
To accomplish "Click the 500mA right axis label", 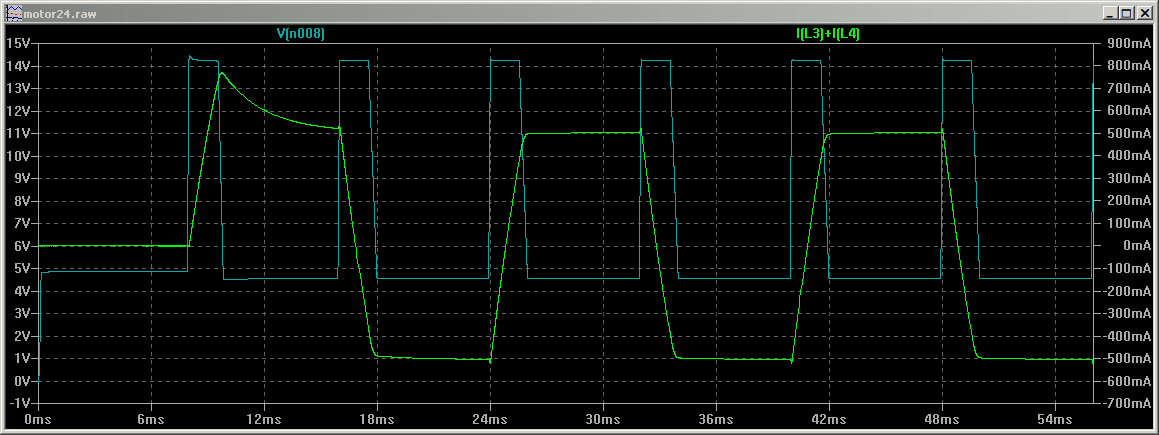I will tap(1128, 134).
